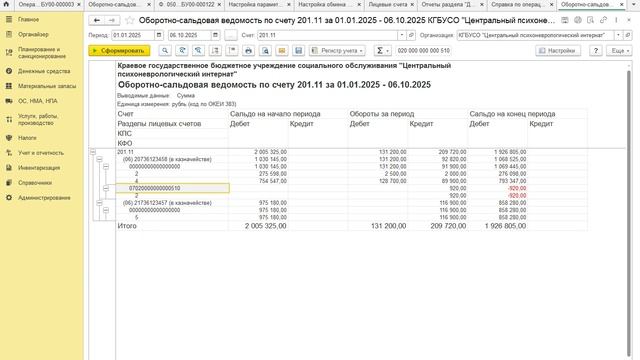640x360 pixels.
Task: Click the collapse-groups icon in the toolbar
Action: (232, 50)
